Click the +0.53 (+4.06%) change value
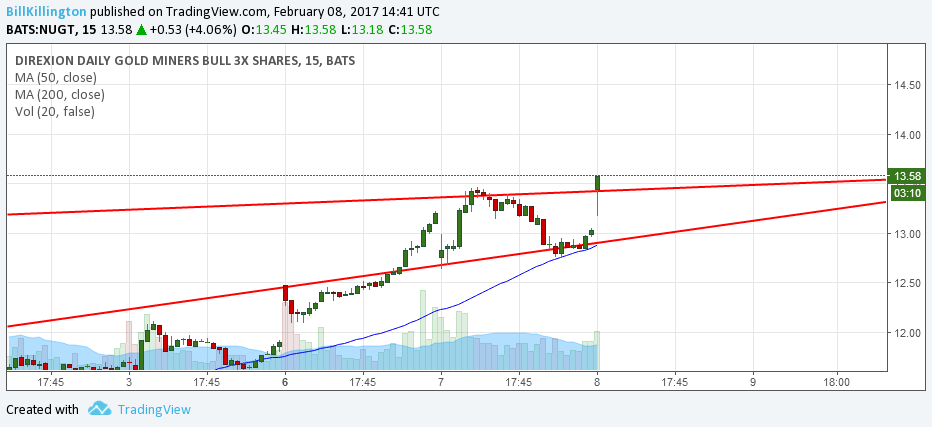Viewport: 932px width, 427px height. click(x=193, y=29)
